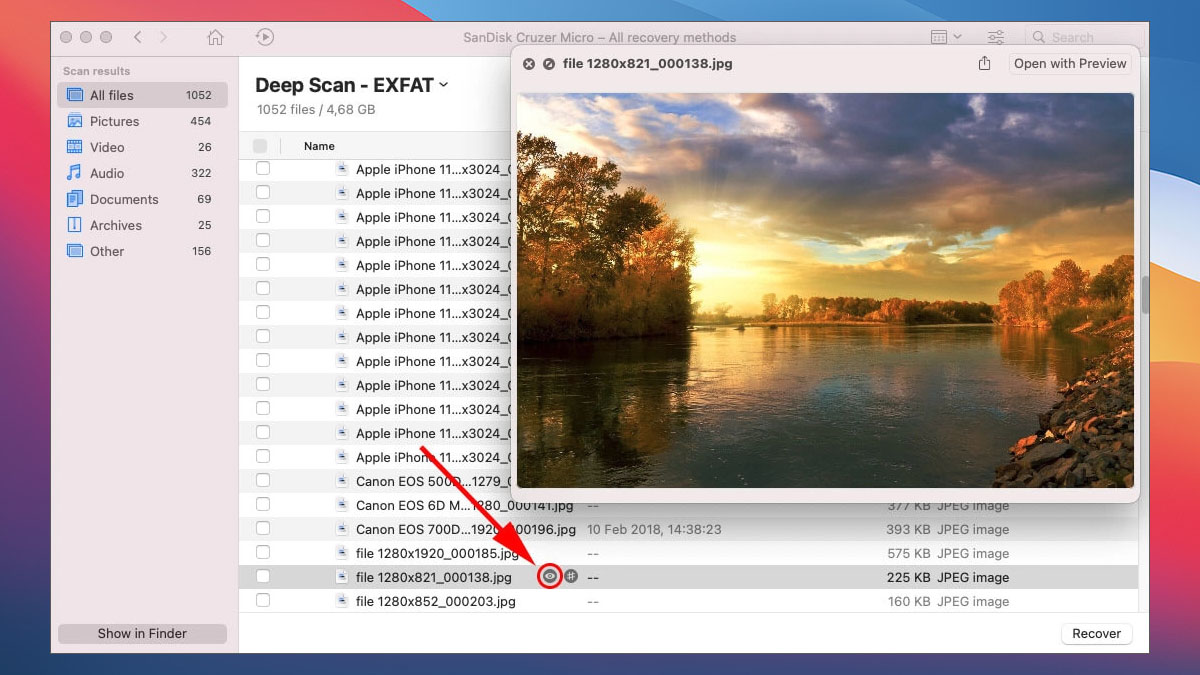Click the Pictures sidebar icon
Screen dimensions: 1200x675
click(74, 121)
